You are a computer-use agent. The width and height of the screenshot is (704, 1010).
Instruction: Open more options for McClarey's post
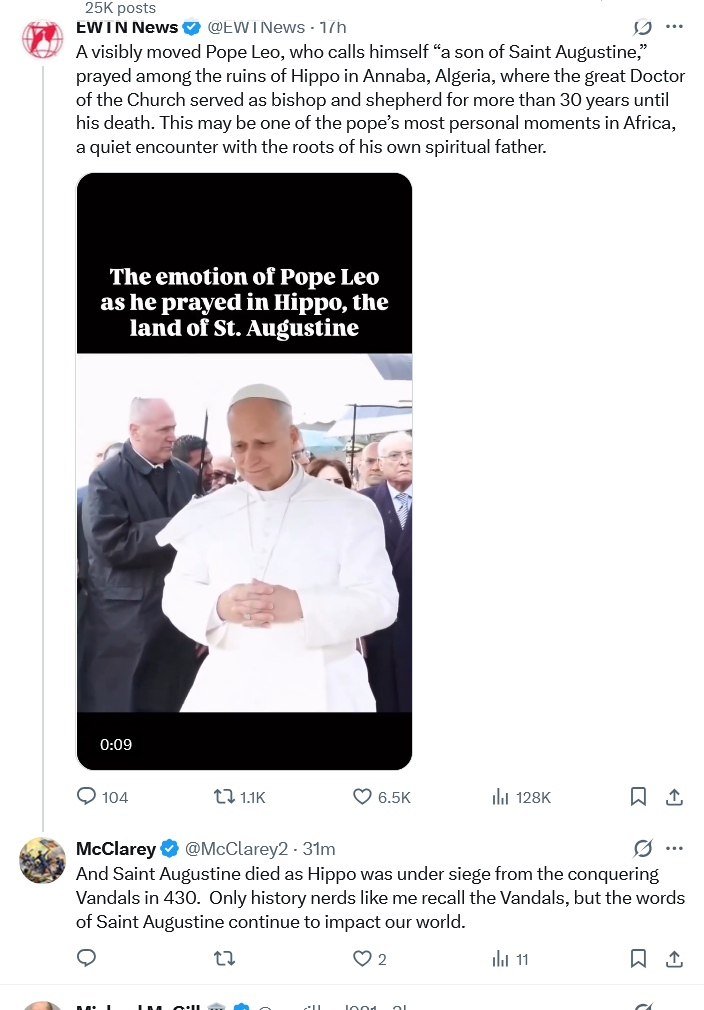[x=675, y=849]
